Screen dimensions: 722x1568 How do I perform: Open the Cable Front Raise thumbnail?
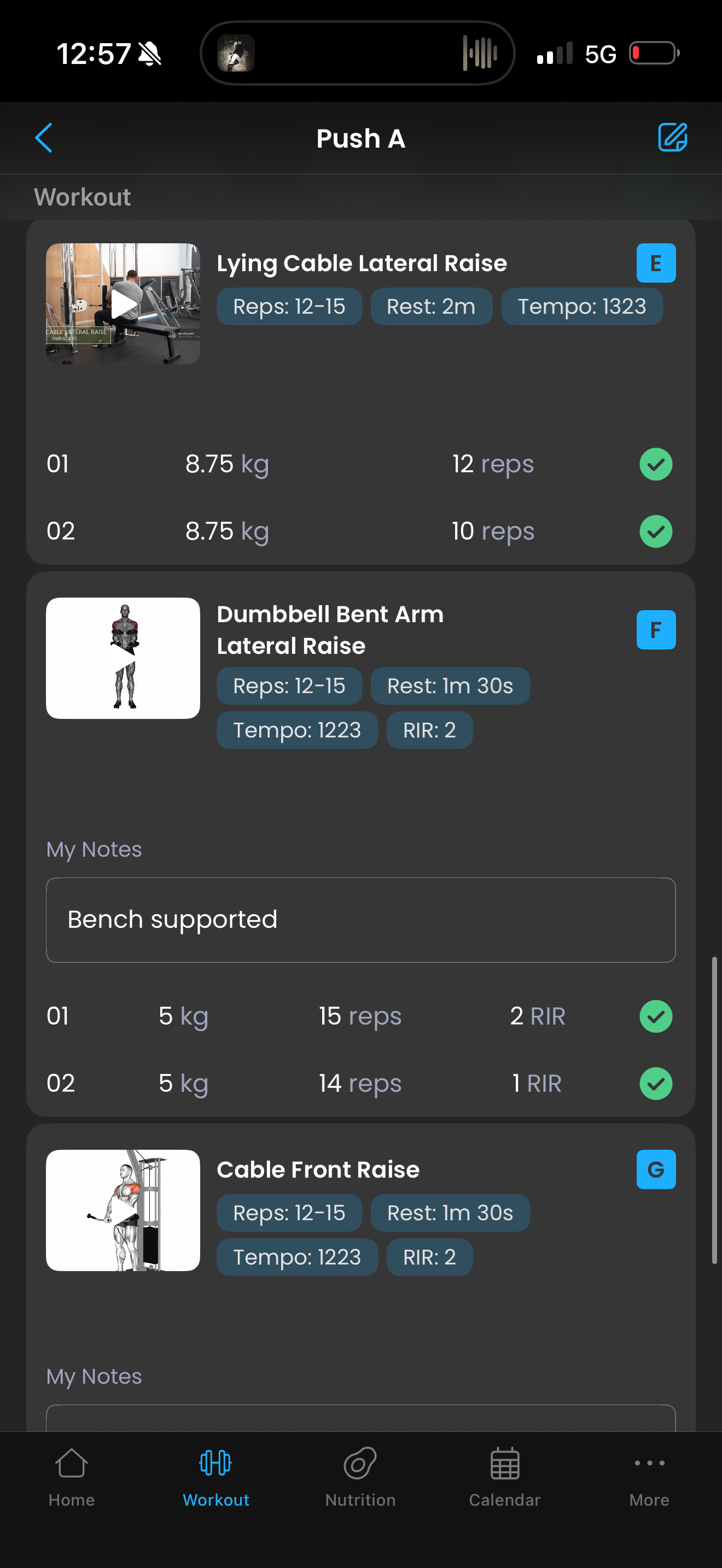pos(123,1210)
